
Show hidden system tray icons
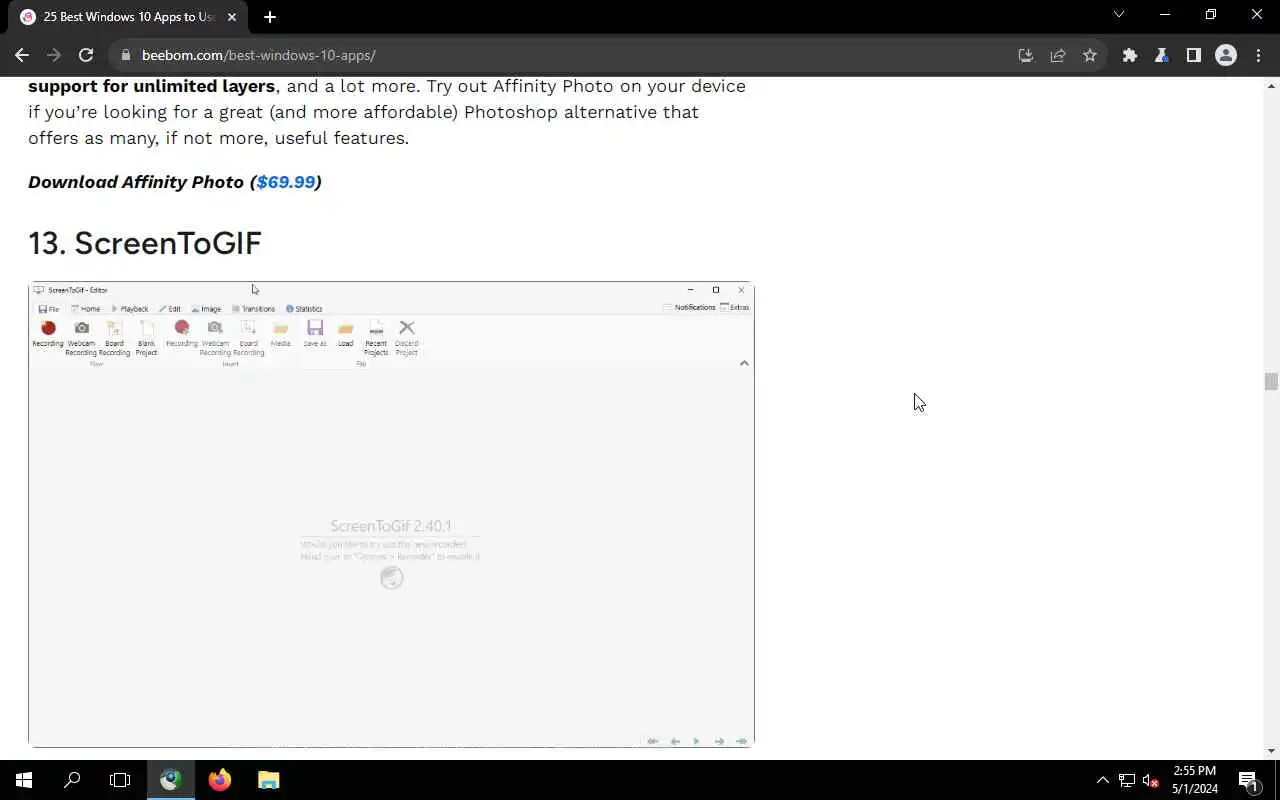coord(1102,780)
